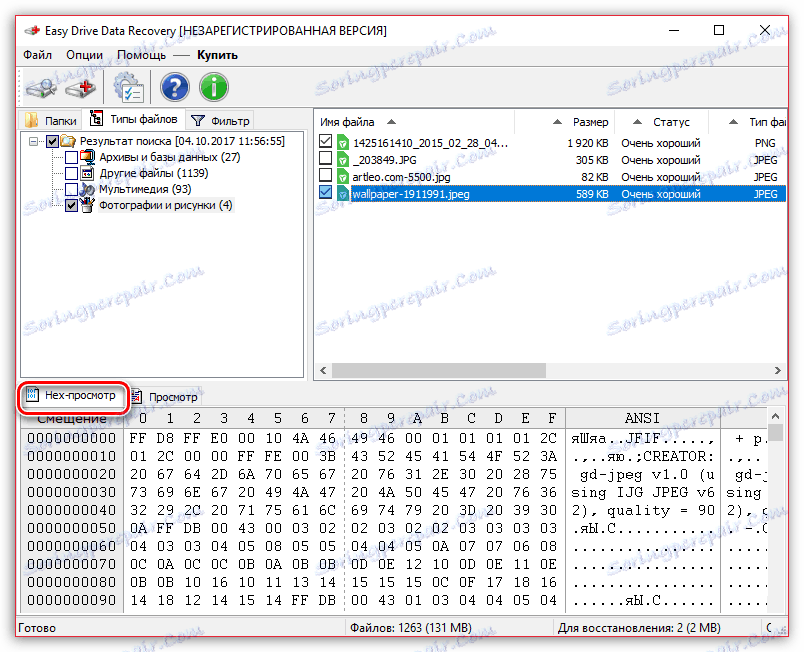Select the Мультимедиа (93) tree item

click(x=145, y=189)
